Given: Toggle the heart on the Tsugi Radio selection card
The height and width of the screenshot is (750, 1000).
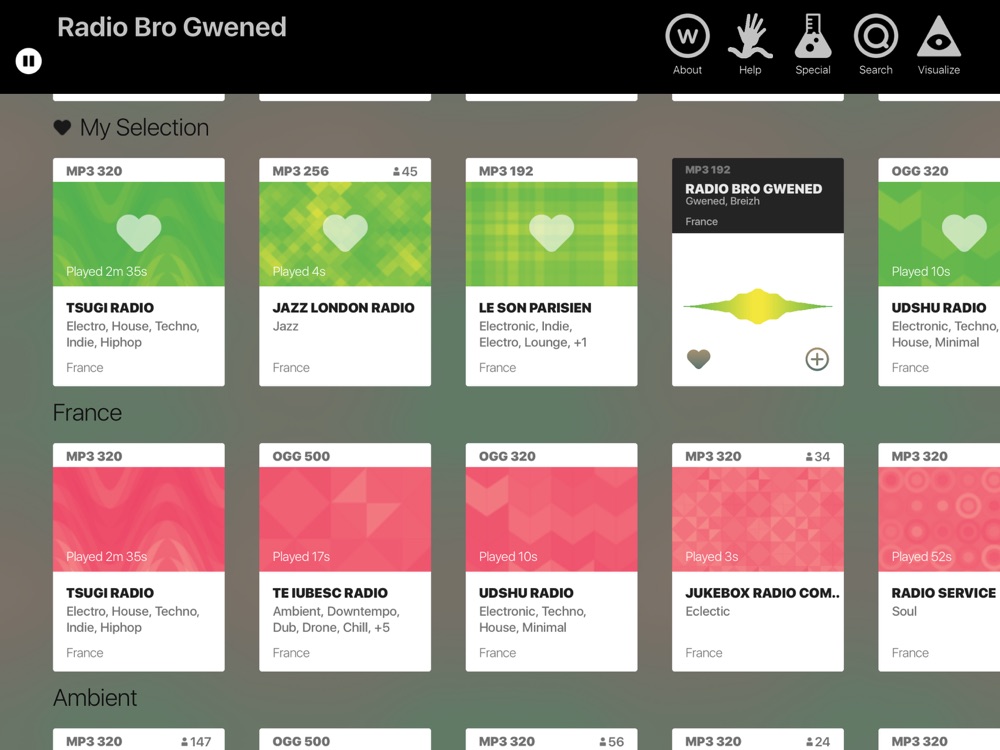Looking at the screenshot, I should tap(138, 232).
